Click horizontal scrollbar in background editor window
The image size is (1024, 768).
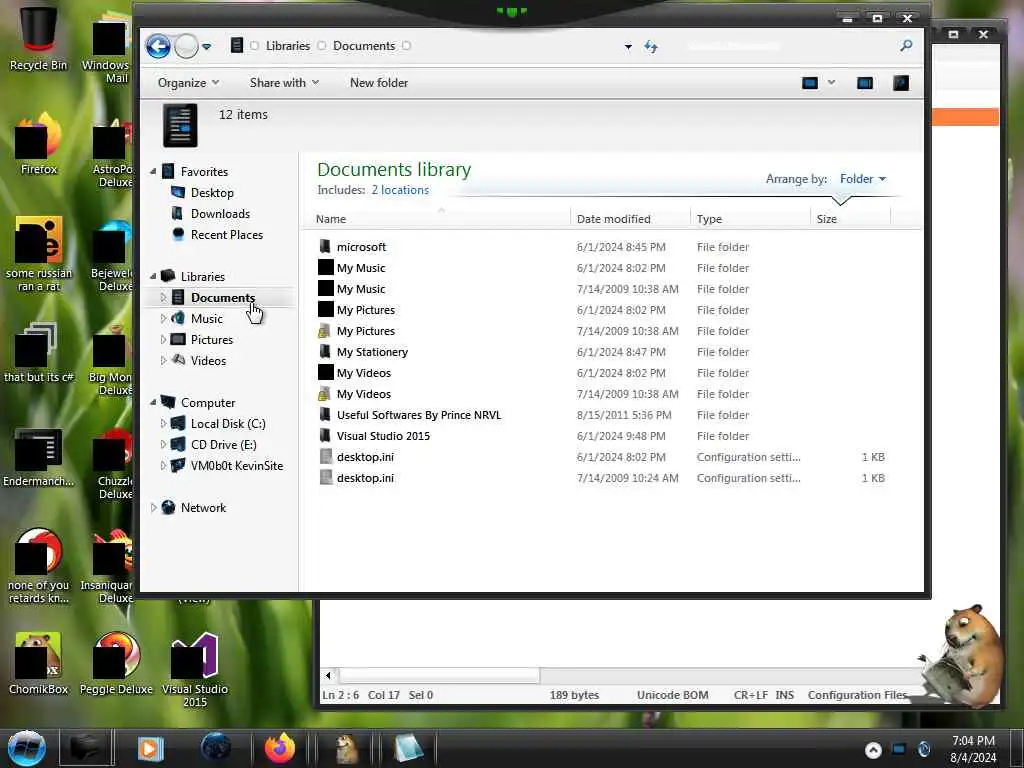(x=439, y=675)
